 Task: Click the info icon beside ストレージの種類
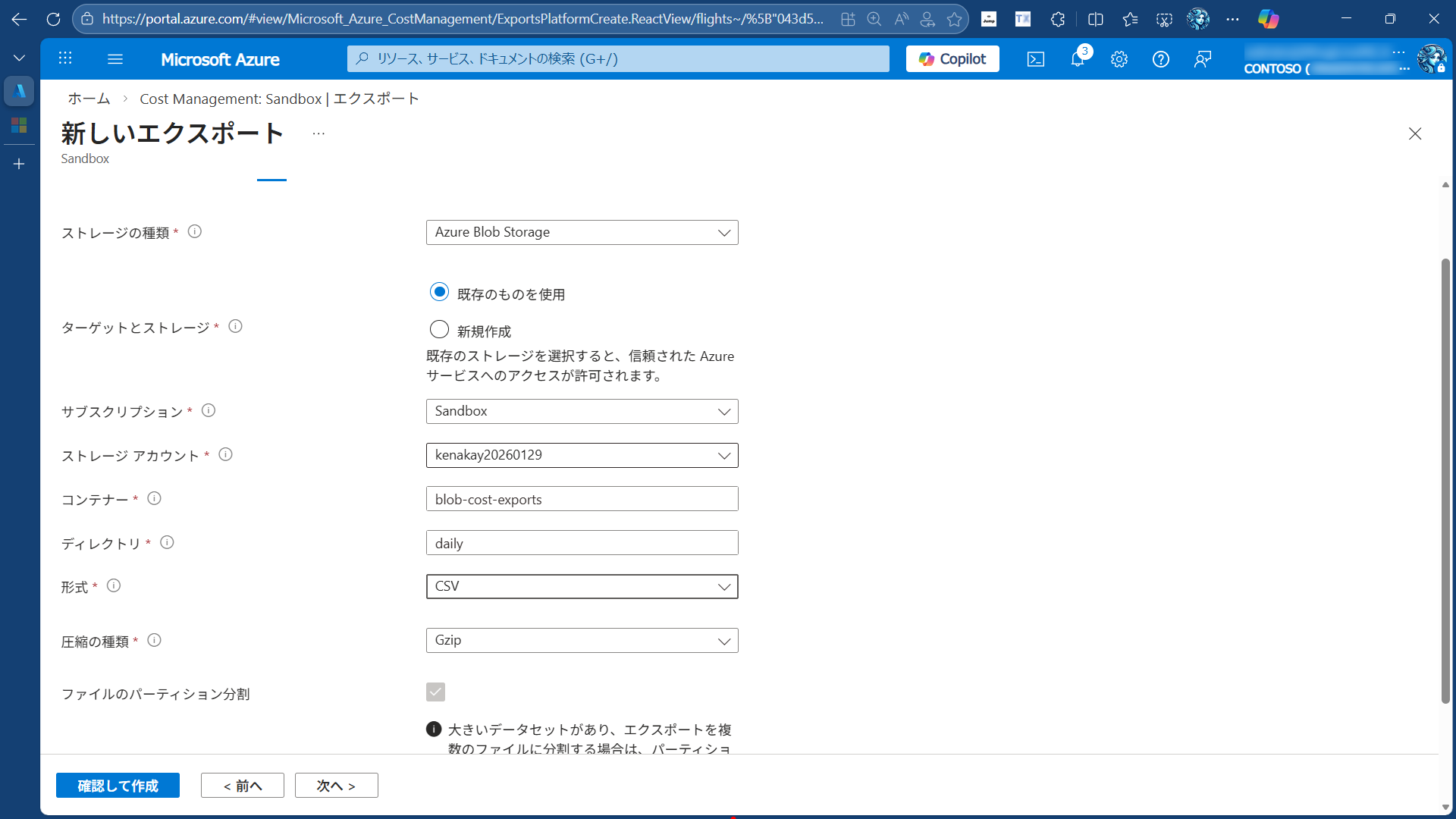(195, 231)
